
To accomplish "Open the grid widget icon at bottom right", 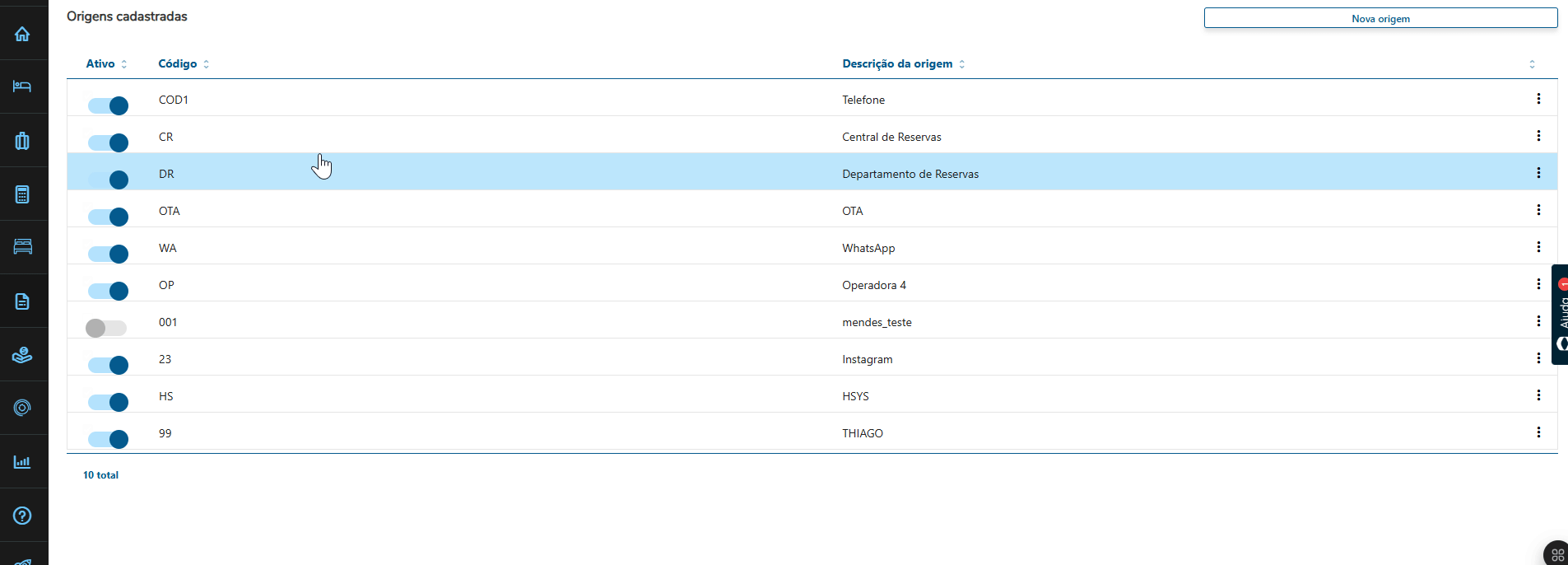I will click(1557, 554).
